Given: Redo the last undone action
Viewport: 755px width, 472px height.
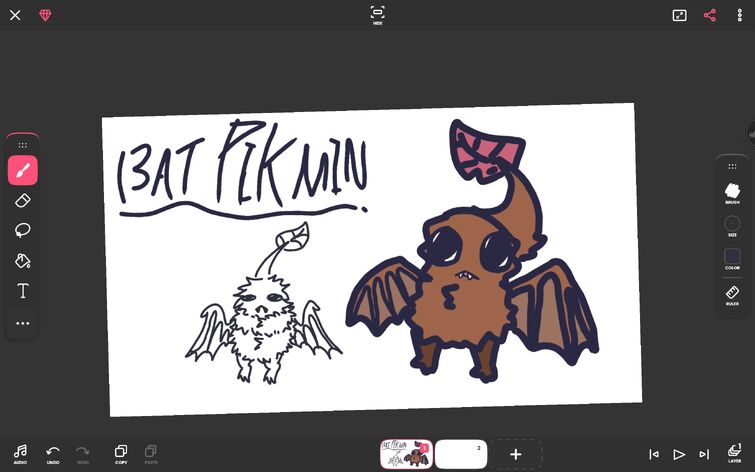Looking at the screenshot, I should click(83, 454).
